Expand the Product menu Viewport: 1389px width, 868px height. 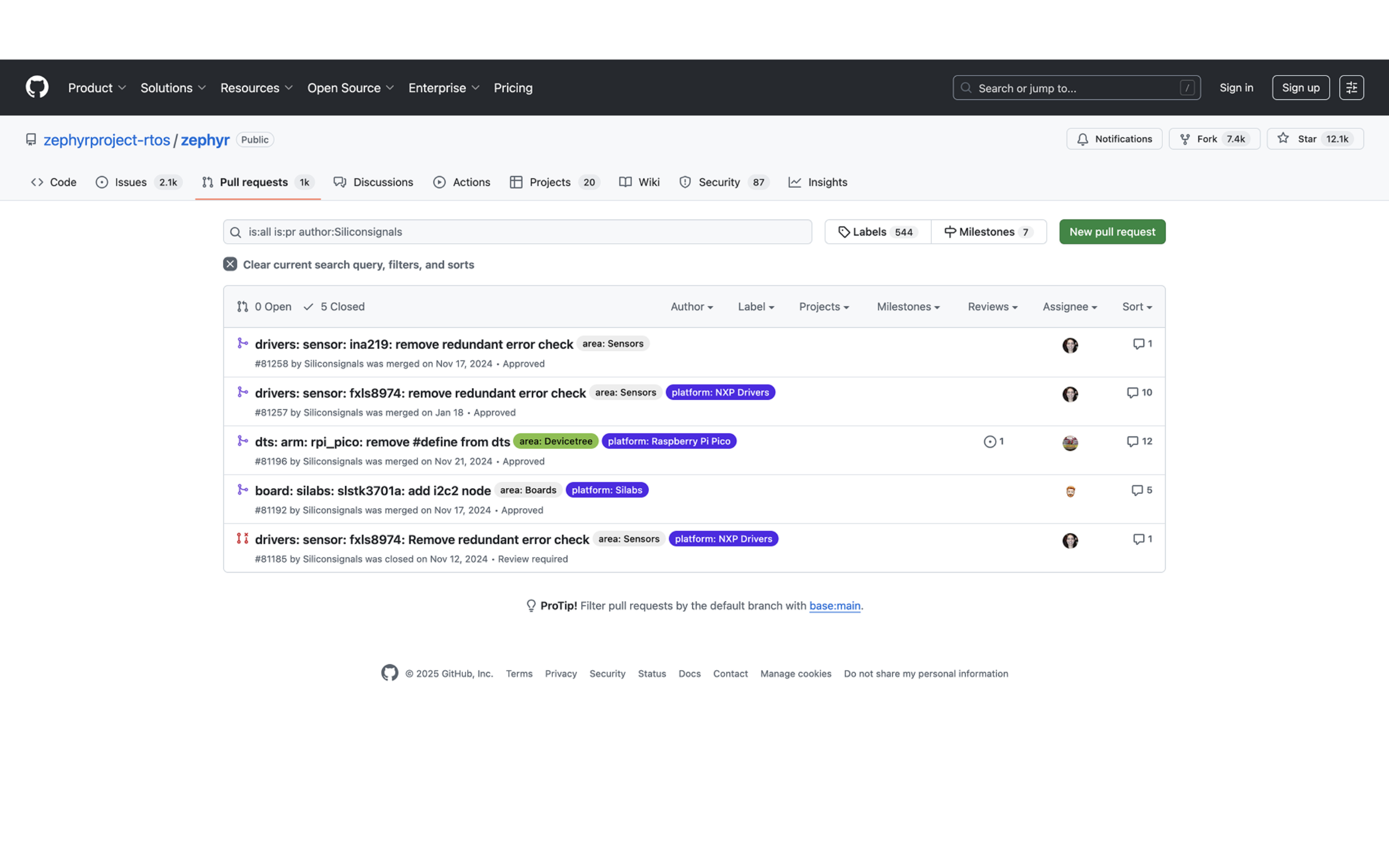point(97,88)
